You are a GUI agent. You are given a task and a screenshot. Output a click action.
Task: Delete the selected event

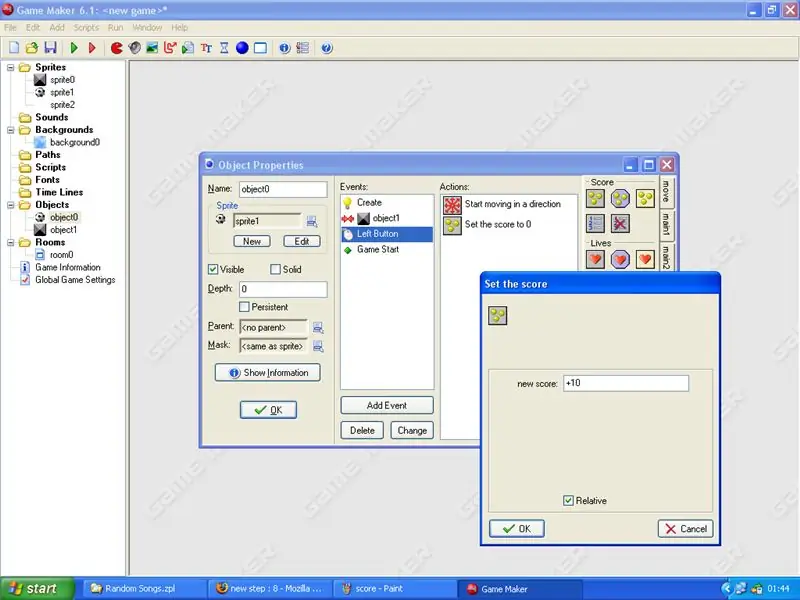coord(362,430)
